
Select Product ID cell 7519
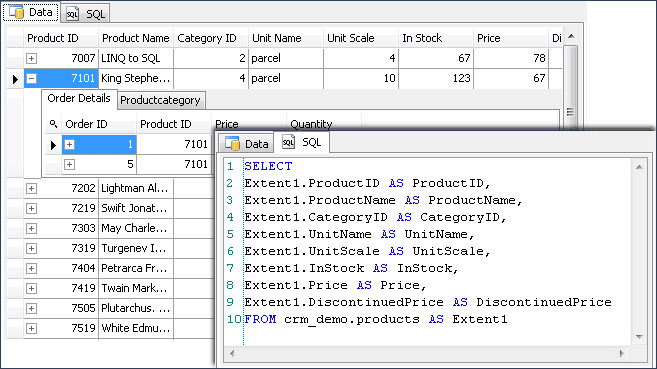pos(61,329)
